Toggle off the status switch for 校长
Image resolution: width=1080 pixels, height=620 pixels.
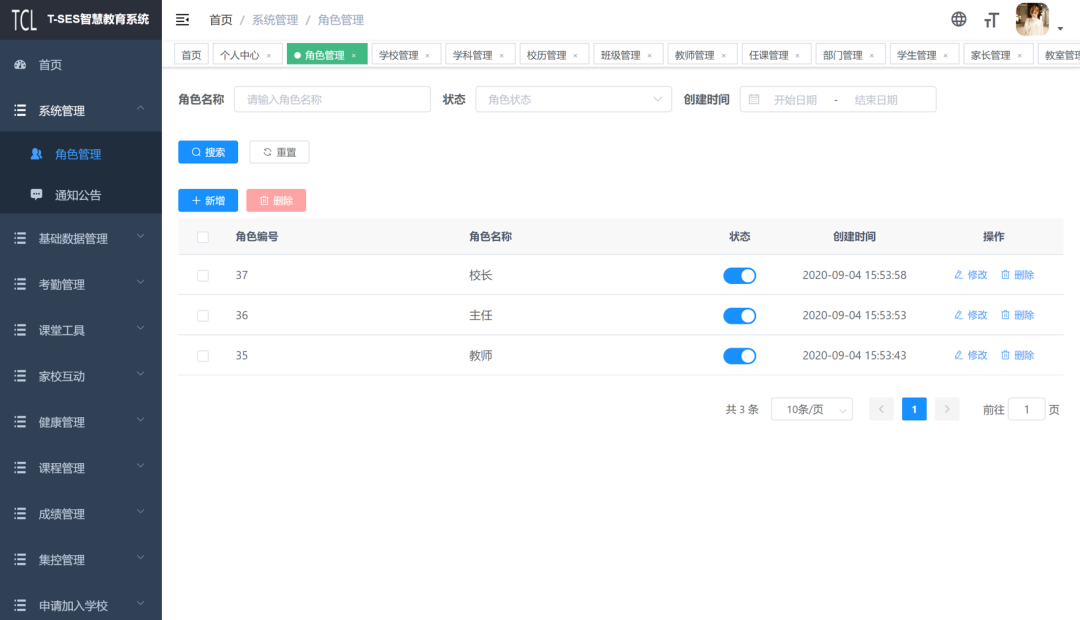point(739,275)
